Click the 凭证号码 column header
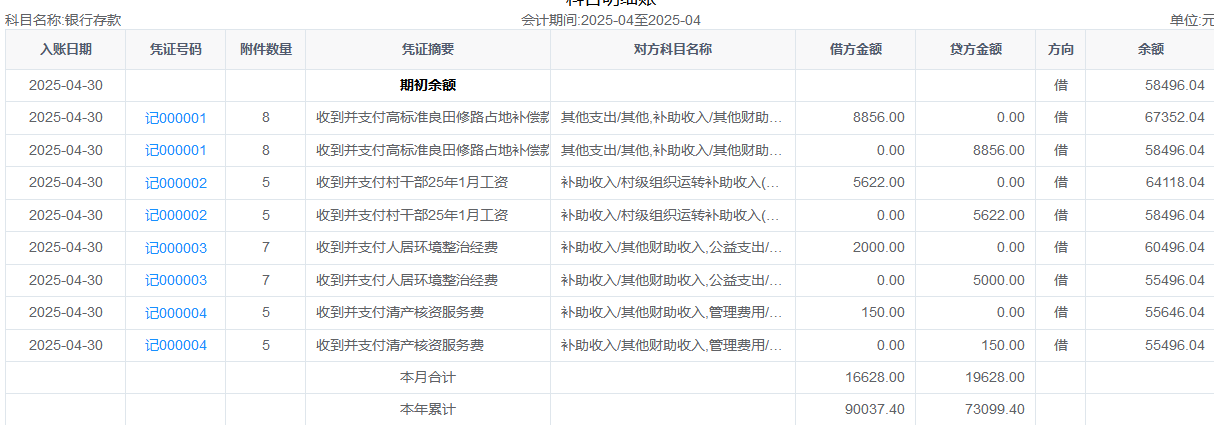This screenshot has height=425, width=1214. pyautogui.click(x=176, y=49)
